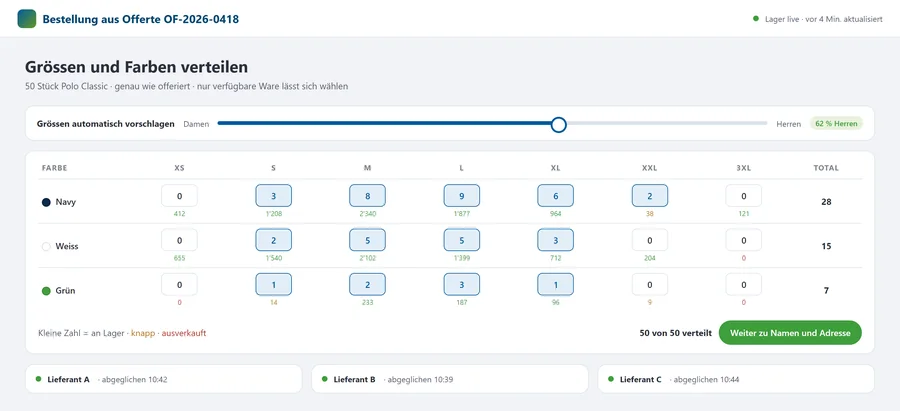Click the 50 von 50 verteilt text
The height and width of the screenshot is (411, 900).
[x=676, y=333]
